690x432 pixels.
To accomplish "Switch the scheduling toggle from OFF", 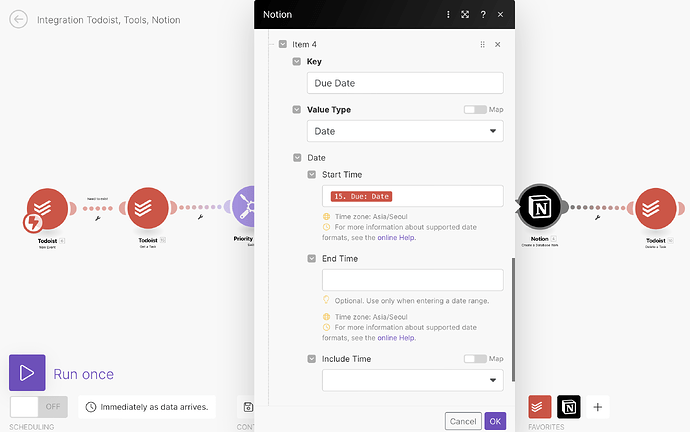I will (x=39, y=407).
